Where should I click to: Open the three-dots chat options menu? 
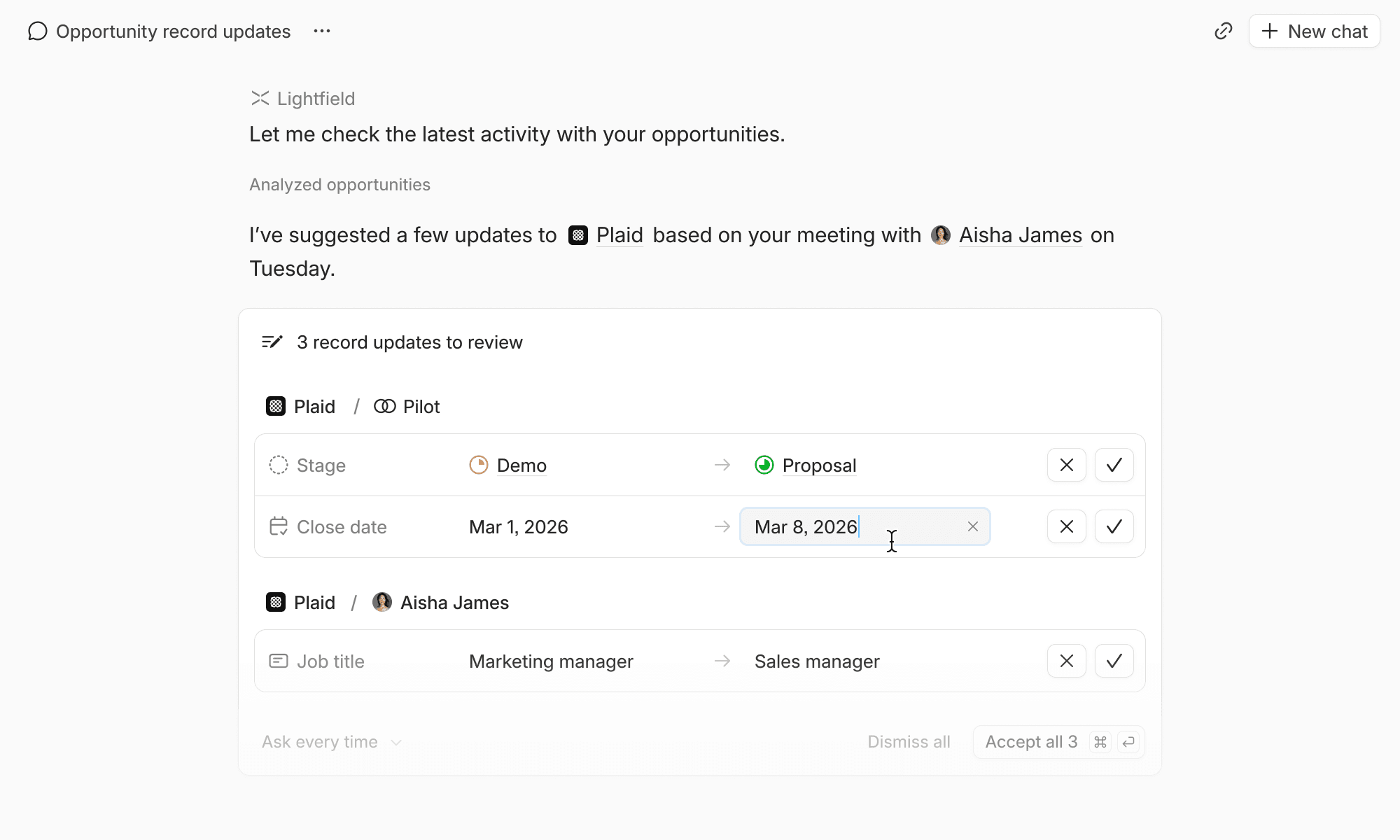[x=322, y=31]
